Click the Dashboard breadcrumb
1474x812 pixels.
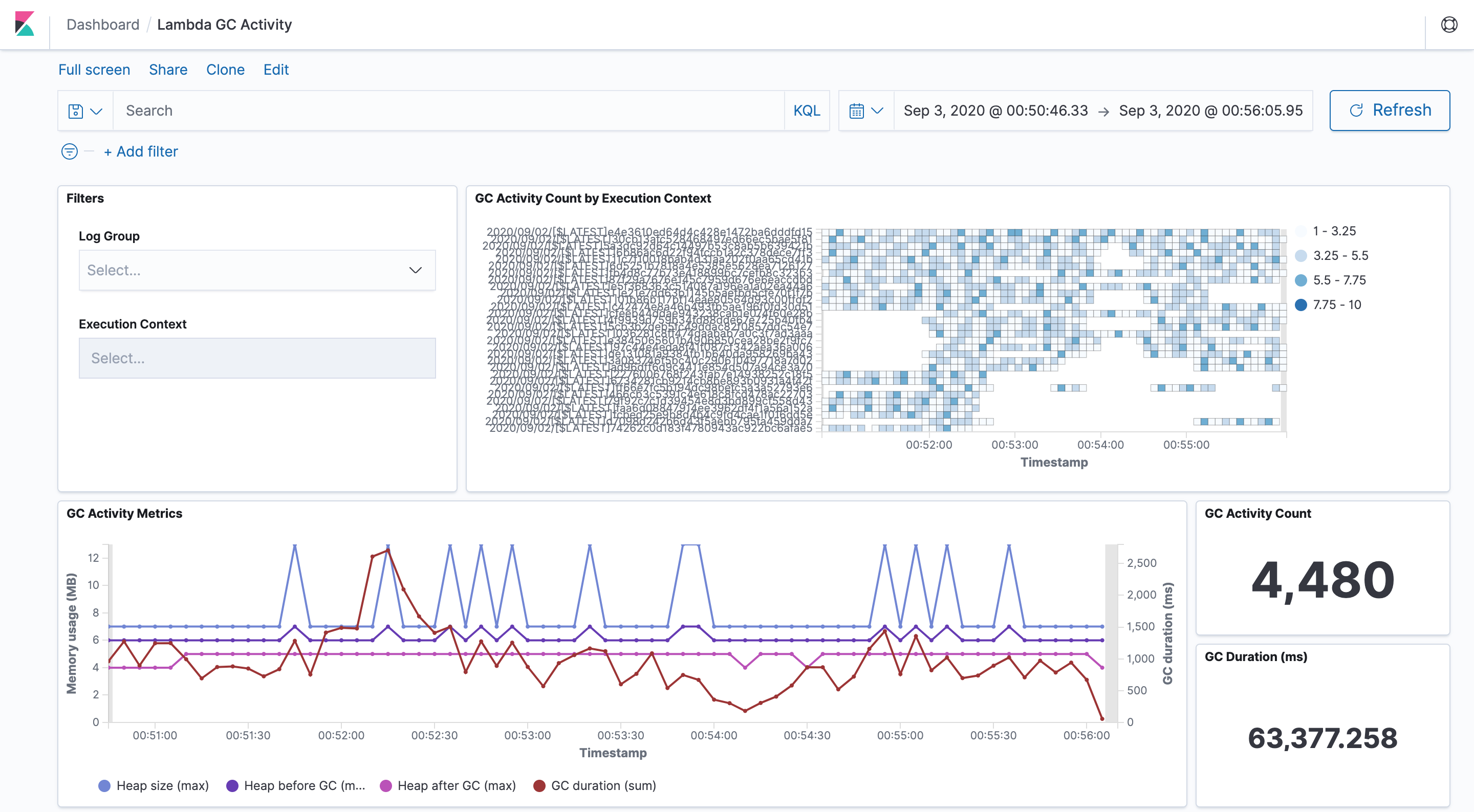(x=102, y=25)
